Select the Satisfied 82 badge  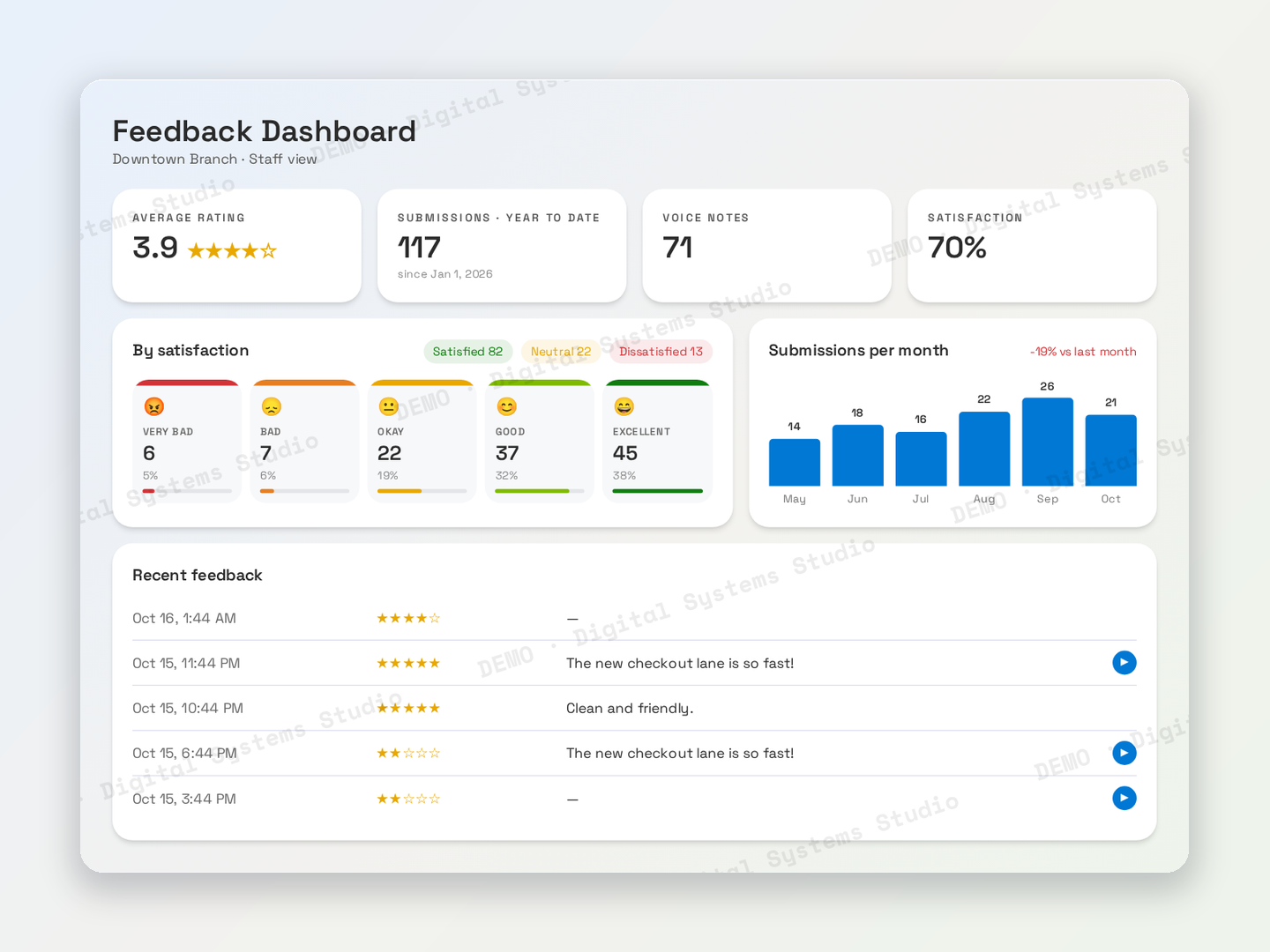468,352
